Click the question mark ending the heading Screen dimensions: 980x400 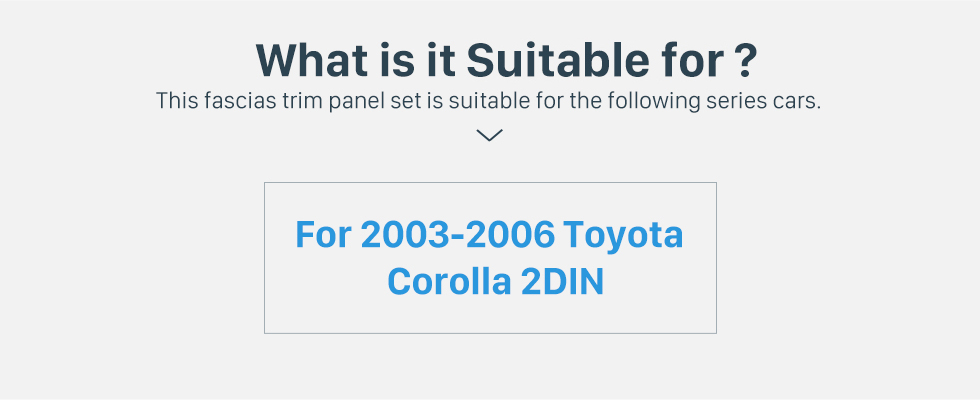pos(744,61)
